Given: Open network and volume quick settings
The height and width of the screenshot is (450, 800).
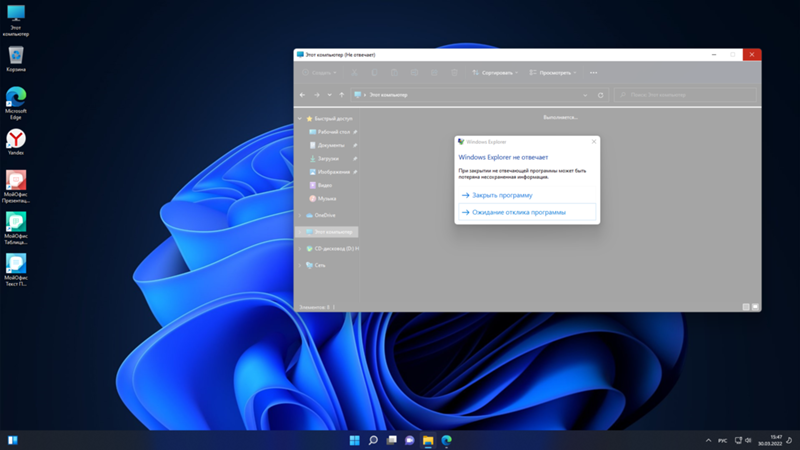Looking at the screenshot, I should tap(743, 440).
